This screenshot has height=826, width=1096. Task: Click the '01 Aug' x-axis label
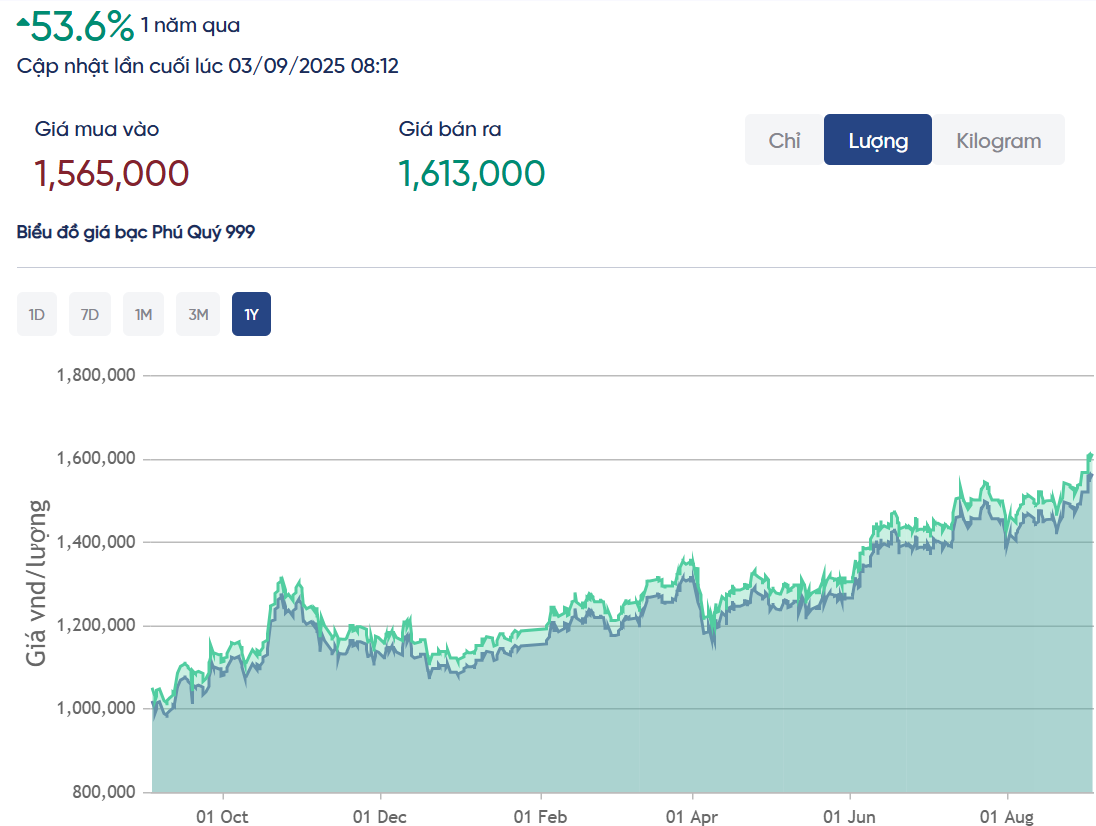coord(1006,817)
